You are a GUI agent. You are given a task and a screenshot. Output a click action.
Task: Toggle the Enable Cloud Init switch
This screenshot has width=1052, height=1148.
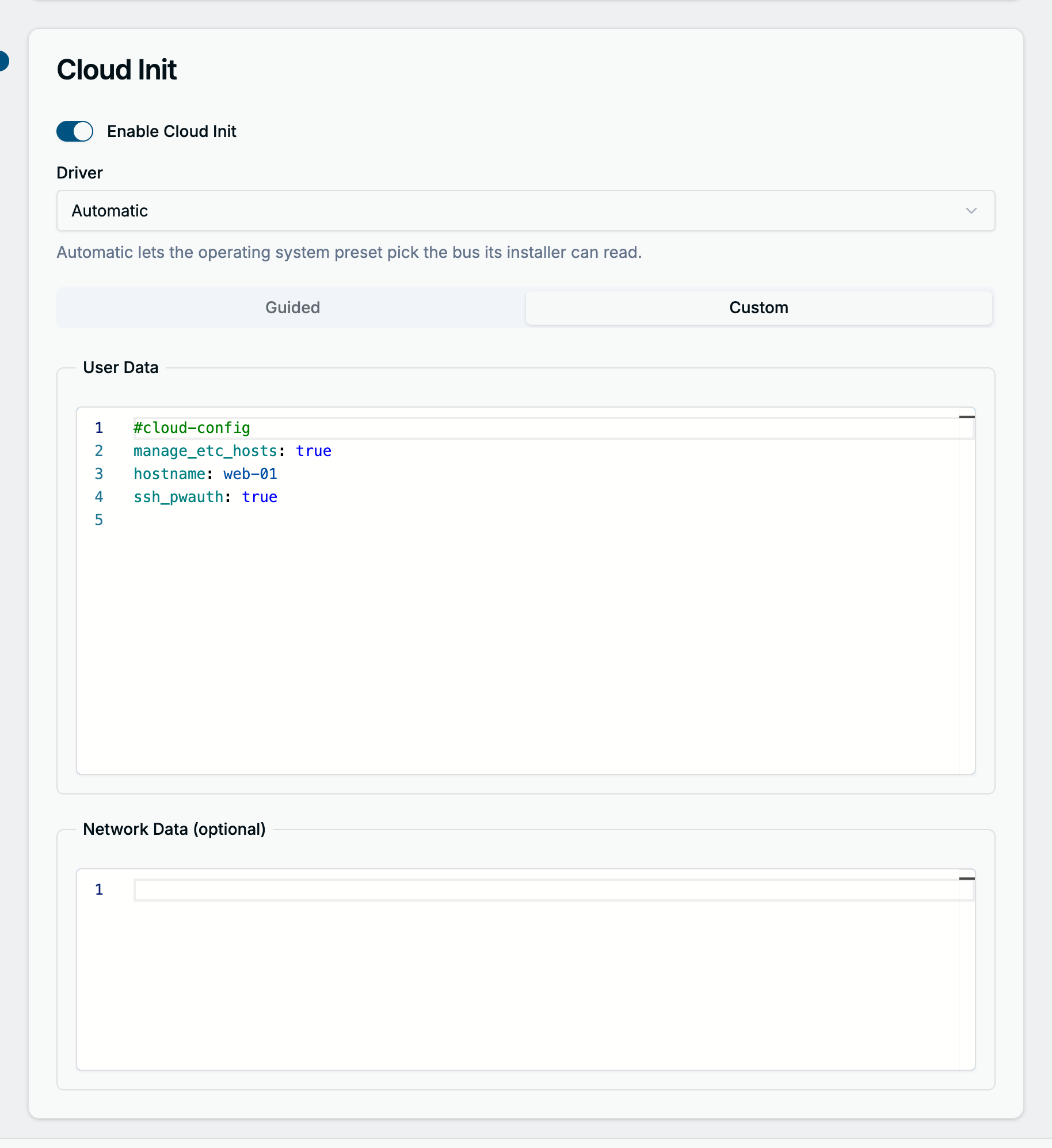tap(75, 131)
